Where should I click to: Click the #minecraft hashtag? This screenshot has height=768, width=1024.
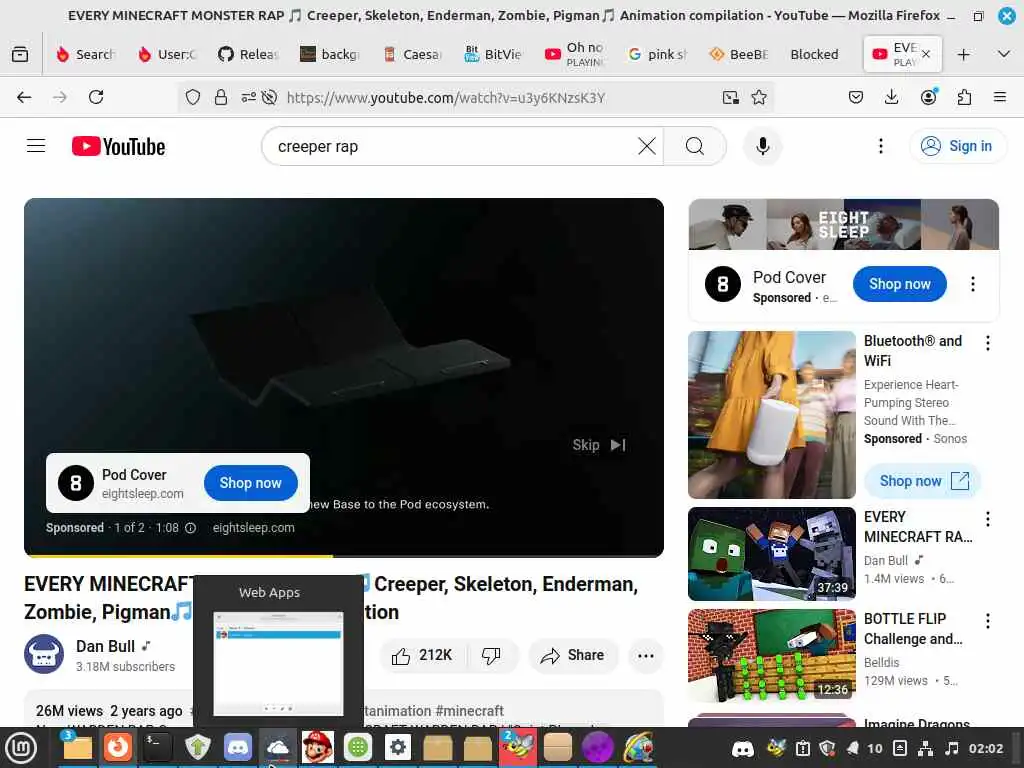pyautogui.click(x=469, y=711)
